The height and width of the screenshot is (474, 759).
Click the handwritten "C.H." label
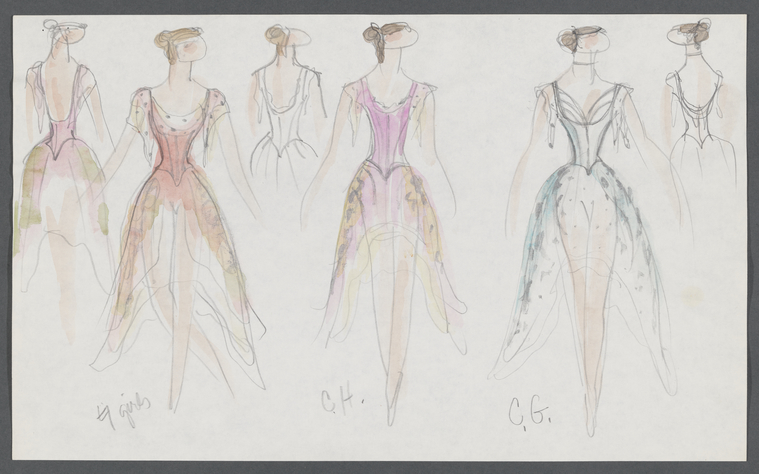[x=342, y=400]
